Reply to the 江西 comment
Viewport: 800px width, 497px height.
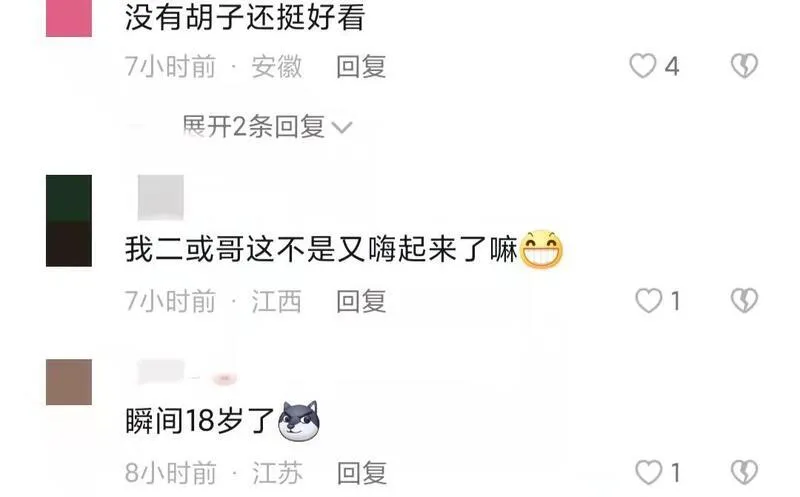click(x=361, y=301)
